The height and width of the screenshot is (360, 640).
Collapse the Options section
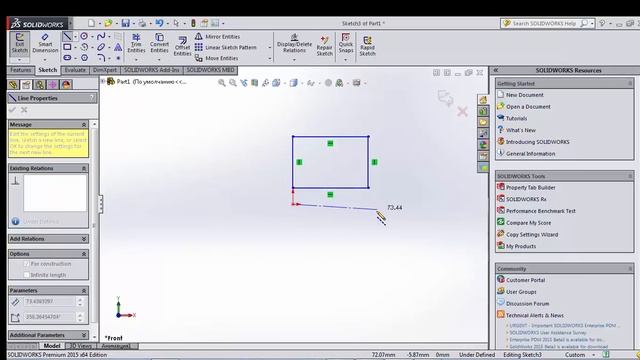(x=84, y=254)
